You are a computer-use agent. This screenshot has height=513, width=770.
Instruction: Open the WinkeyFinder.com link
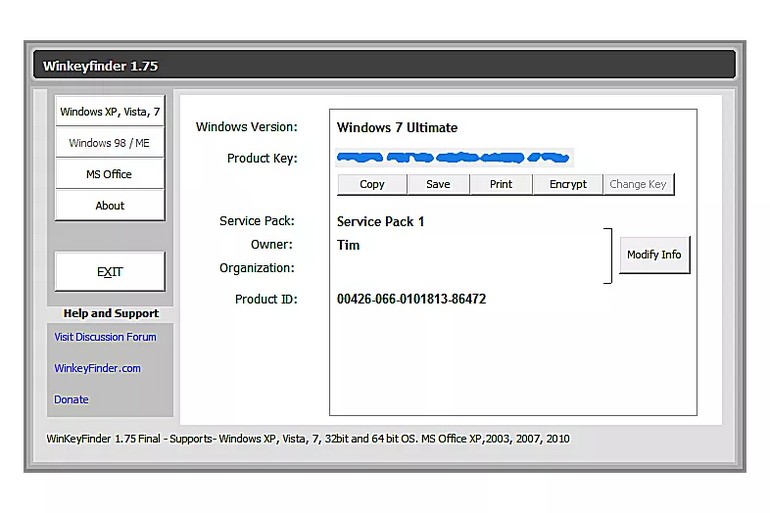tap(97, 368)
